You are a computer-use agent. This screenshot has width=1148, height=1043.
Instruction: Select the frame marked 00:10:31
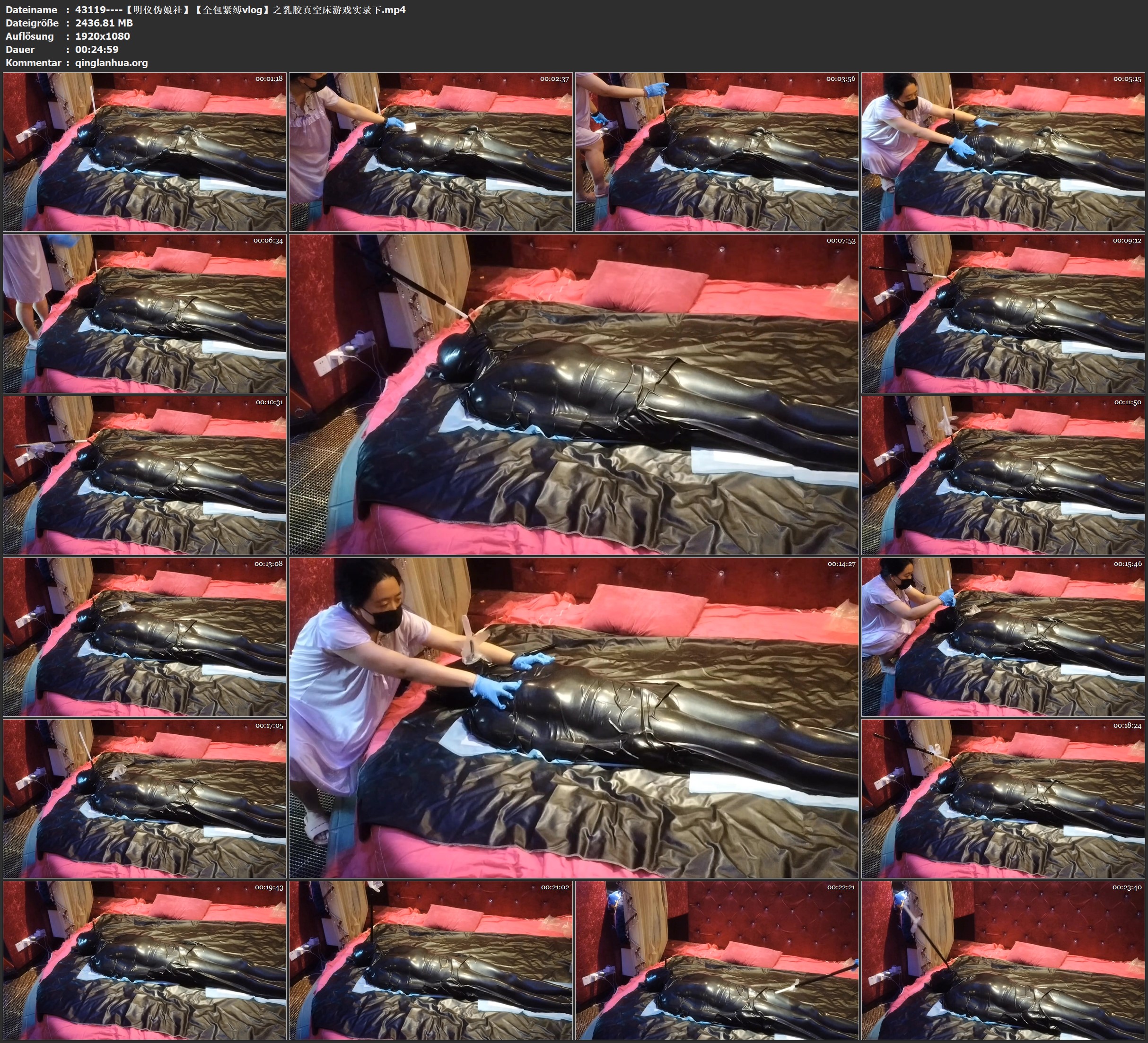[145, 475]
